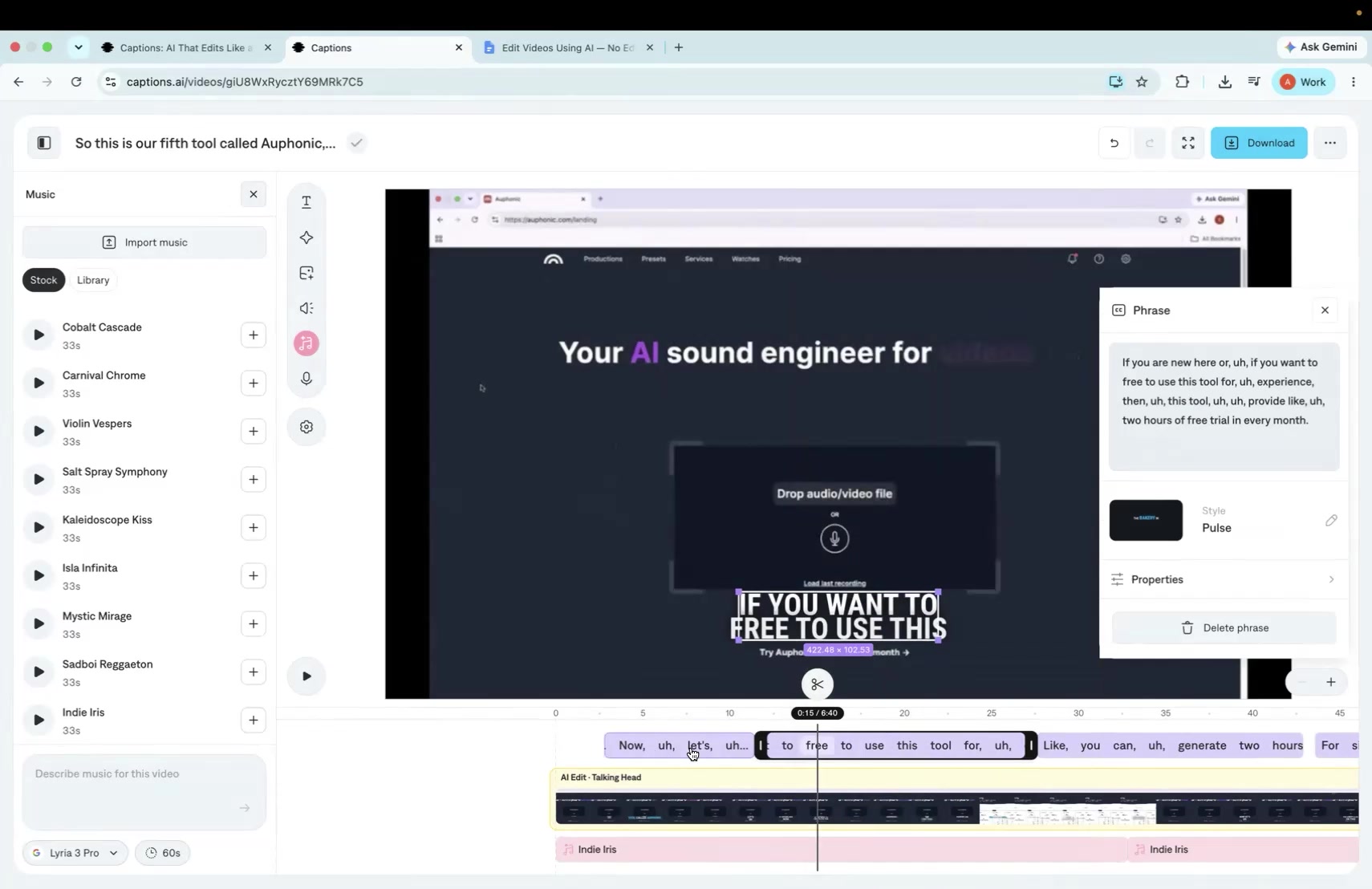This screenshot has height=889, width=1372.
Task: Add Indie Iris track with plus
Action: (x=254, y=721)
